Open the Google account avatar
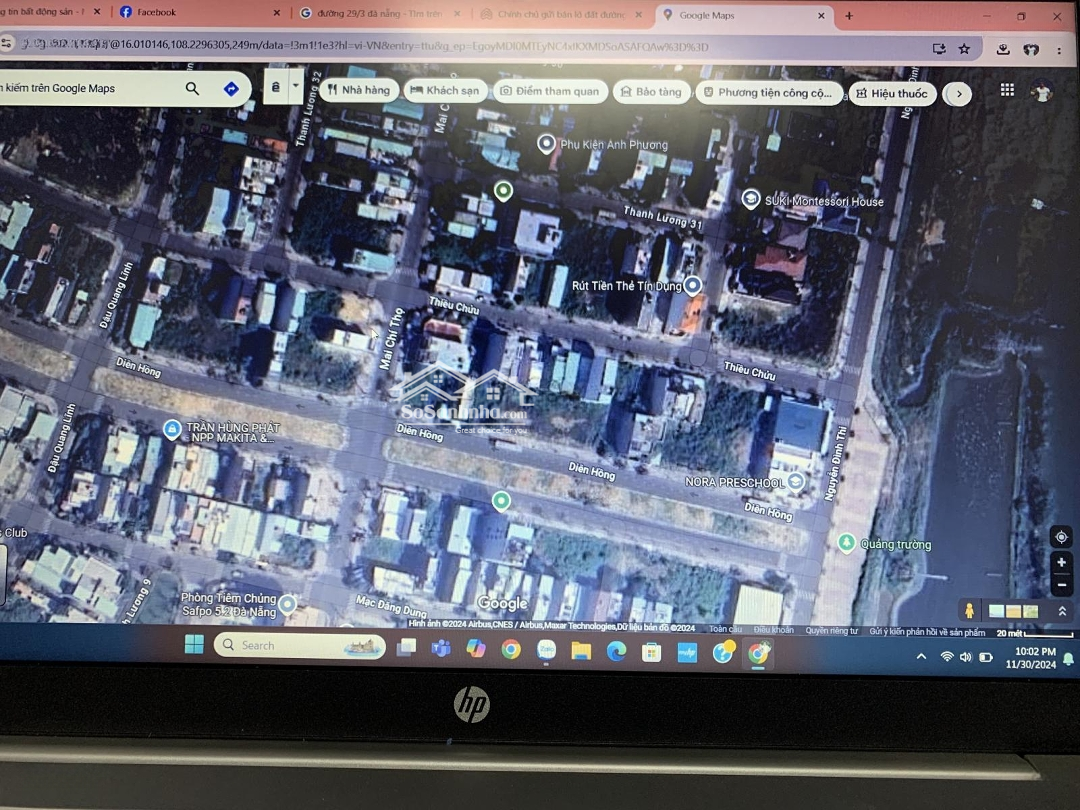1080x810 pixels. (x=1041, y=91)
